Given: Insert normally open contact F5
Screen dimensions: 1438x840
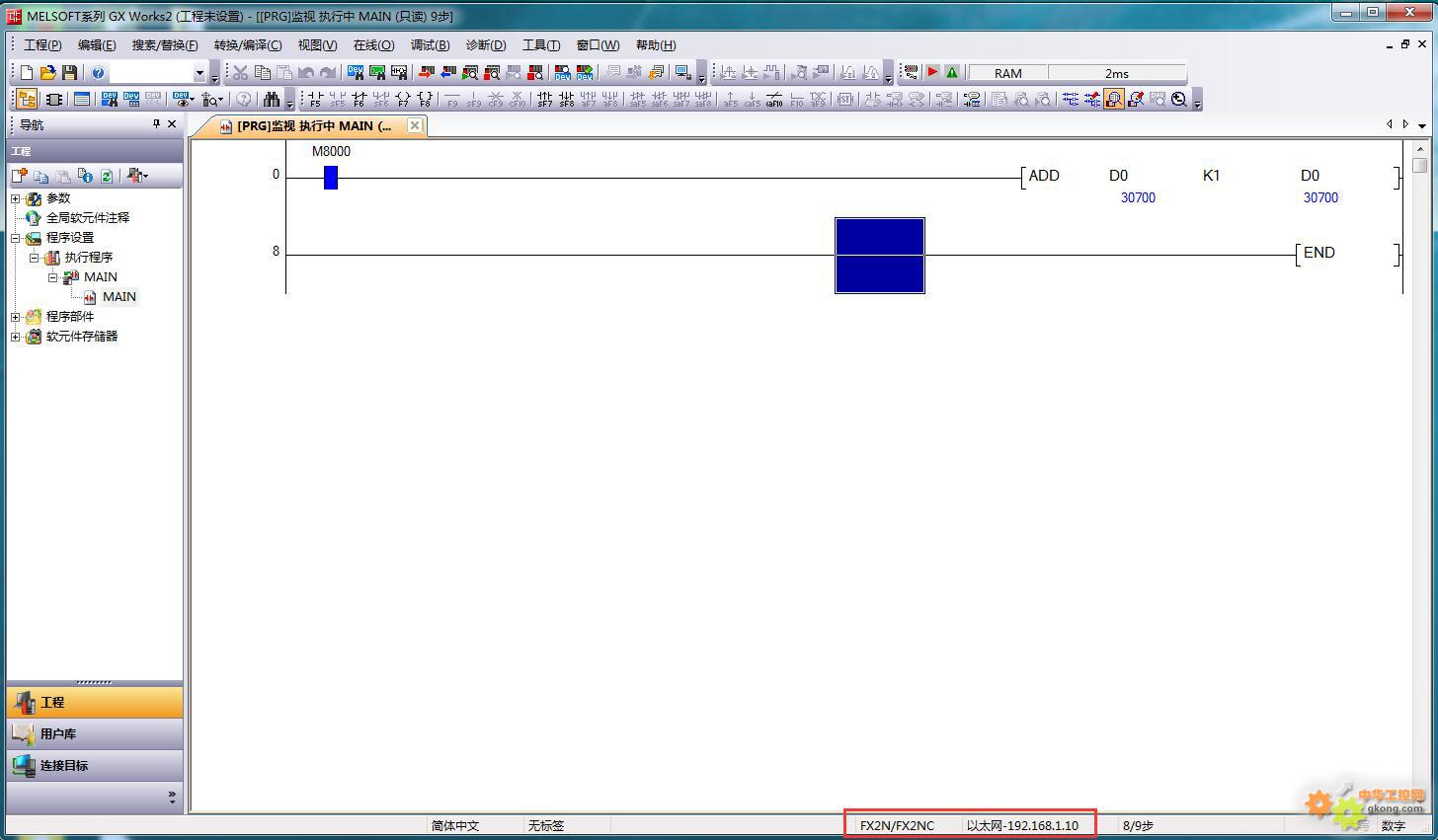Looking at the screenshot, I should [x=315, y=100].
